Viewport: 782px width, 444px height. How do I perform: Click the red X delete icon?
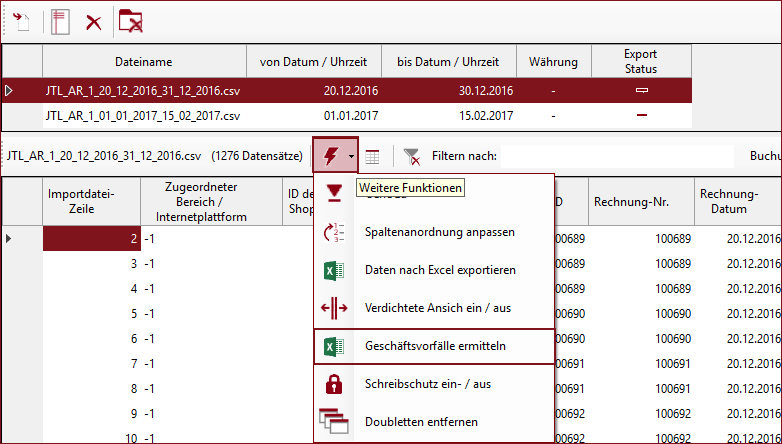(94, 22)
